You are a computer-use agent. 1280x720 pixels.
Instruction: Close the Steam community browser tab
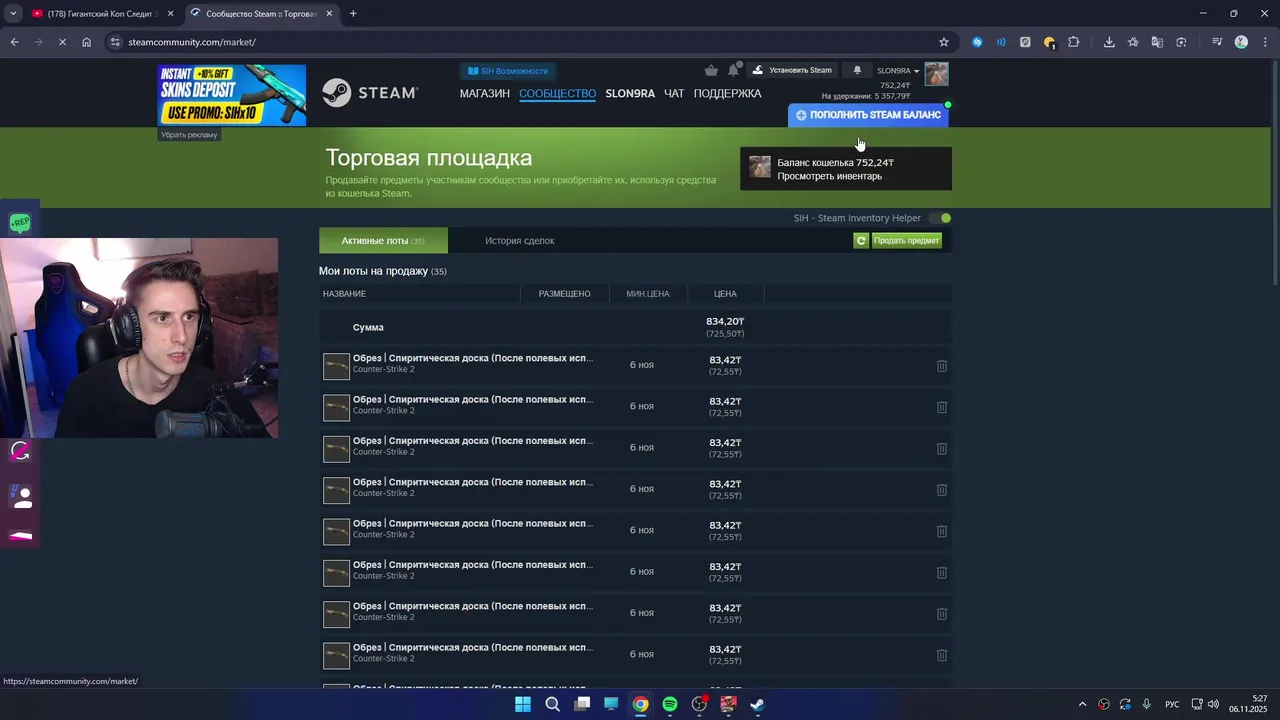pyautogui.click(x=329, y=14)
